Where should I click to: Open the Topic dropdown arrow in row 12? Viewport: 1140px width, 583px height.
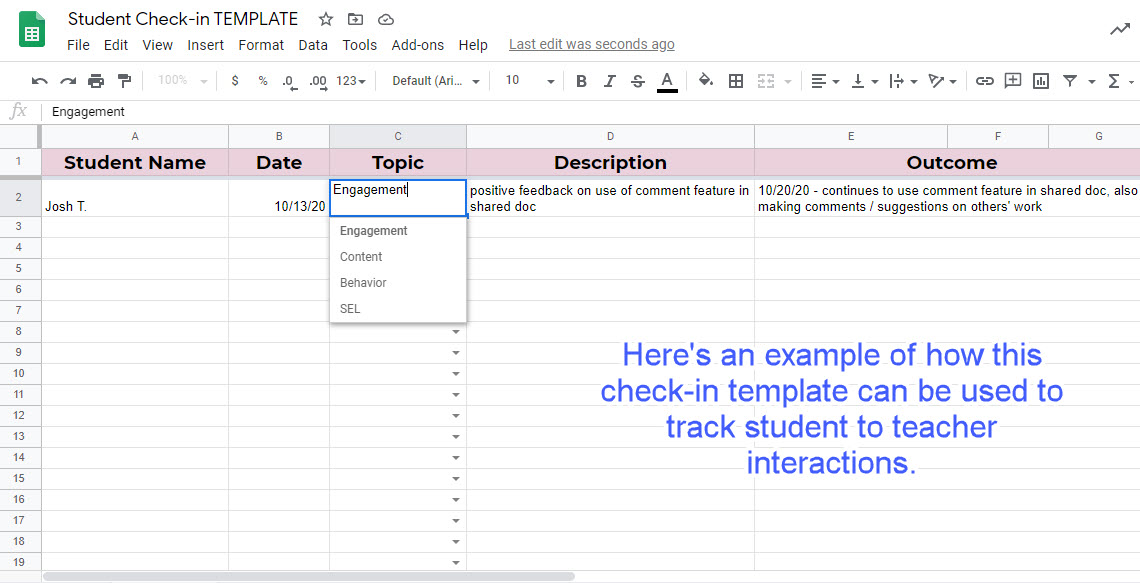[456, 416]
